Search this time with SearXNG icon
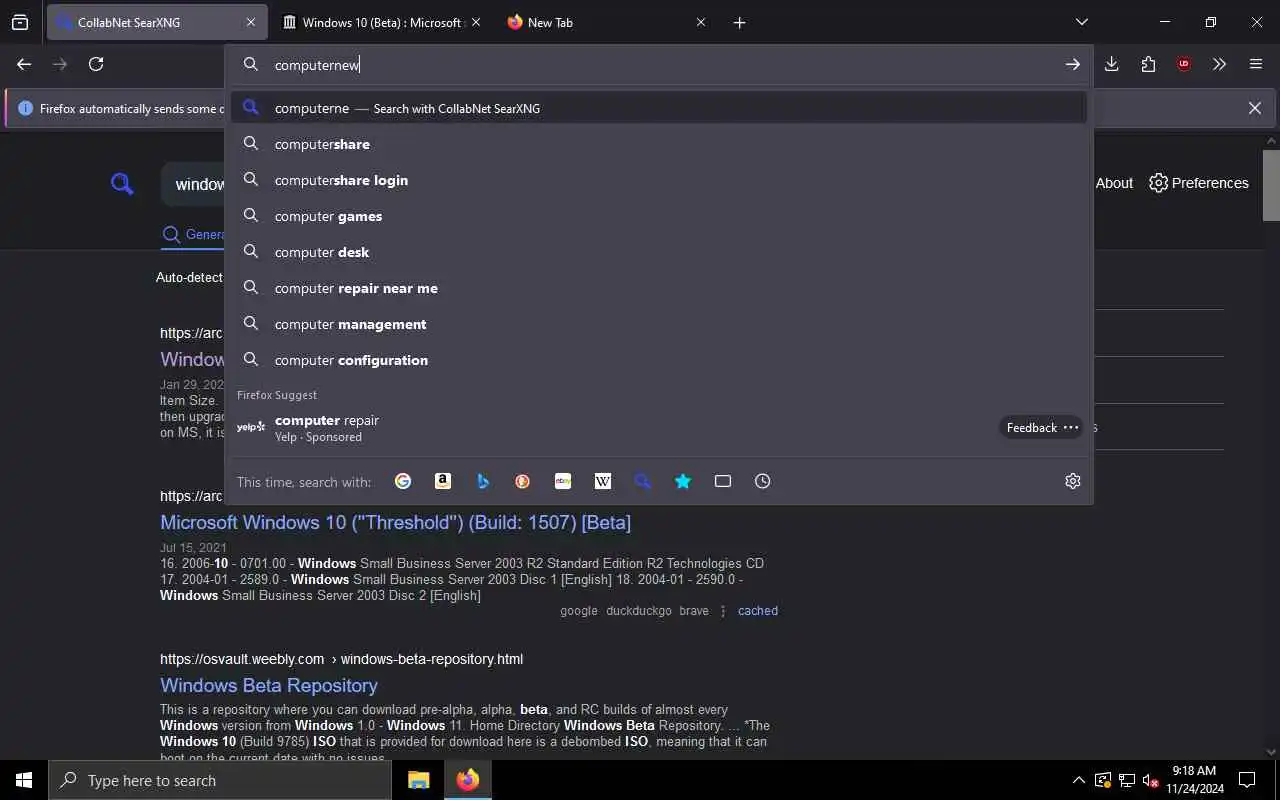 (x=643, y=481)
